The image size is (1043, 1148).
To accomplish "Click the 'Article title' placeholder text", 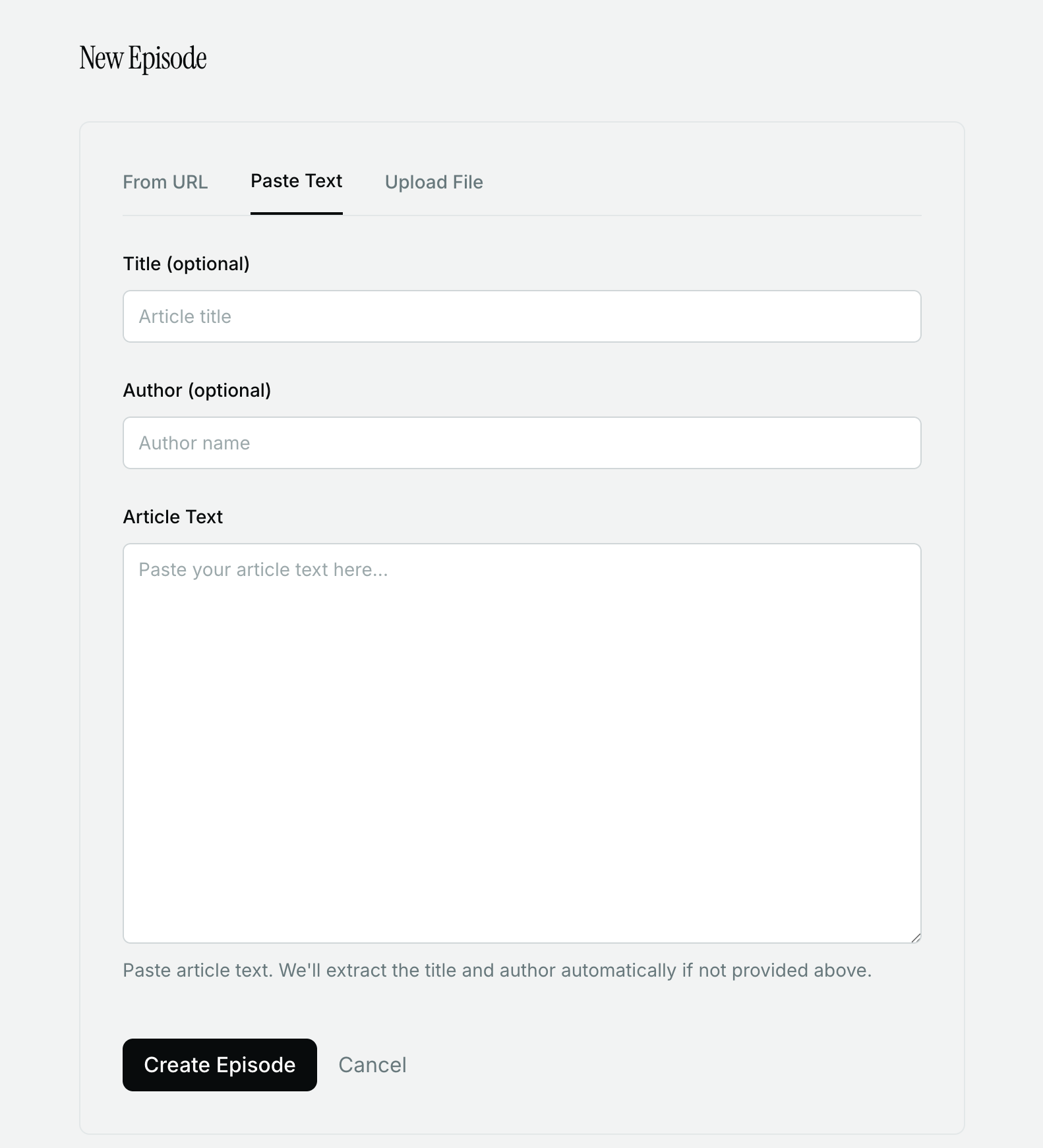I will pos(185,316).
